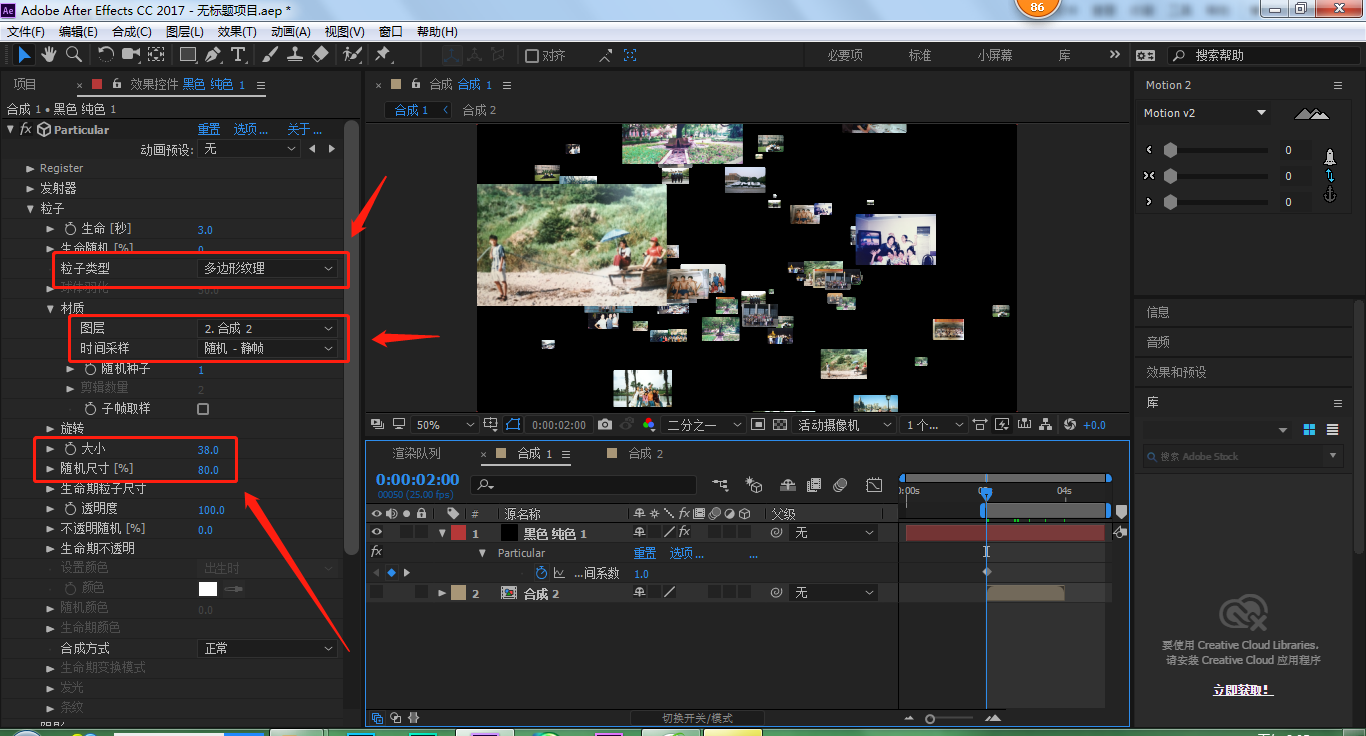
Task: Toggle stopwatch for 大小 property
Action: tap(70, 449)
